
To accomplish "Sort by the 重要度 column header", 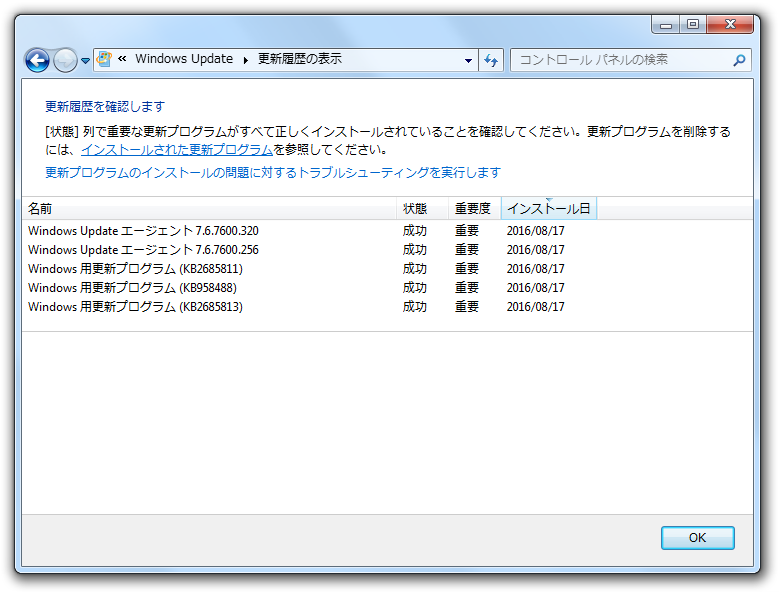I will click(473, 209).
